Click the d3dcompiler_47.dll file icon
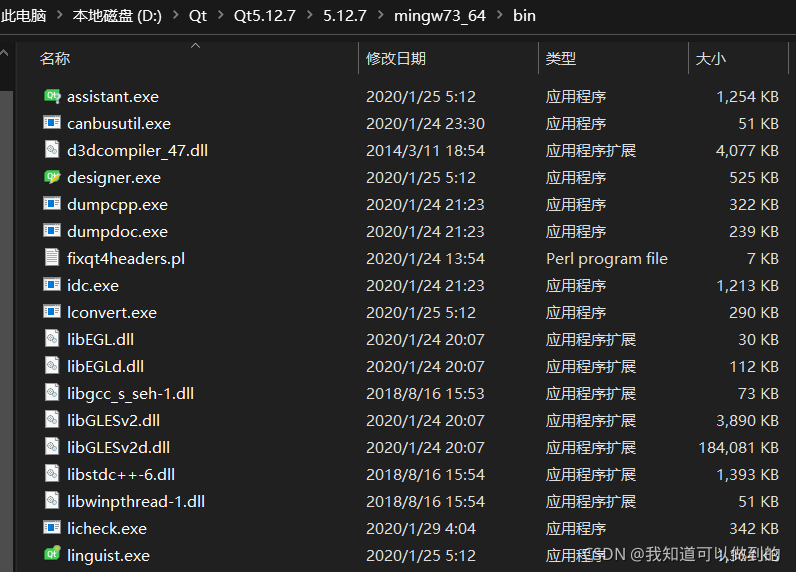Viewport: 796px width, 572px height. coord(52,150)
